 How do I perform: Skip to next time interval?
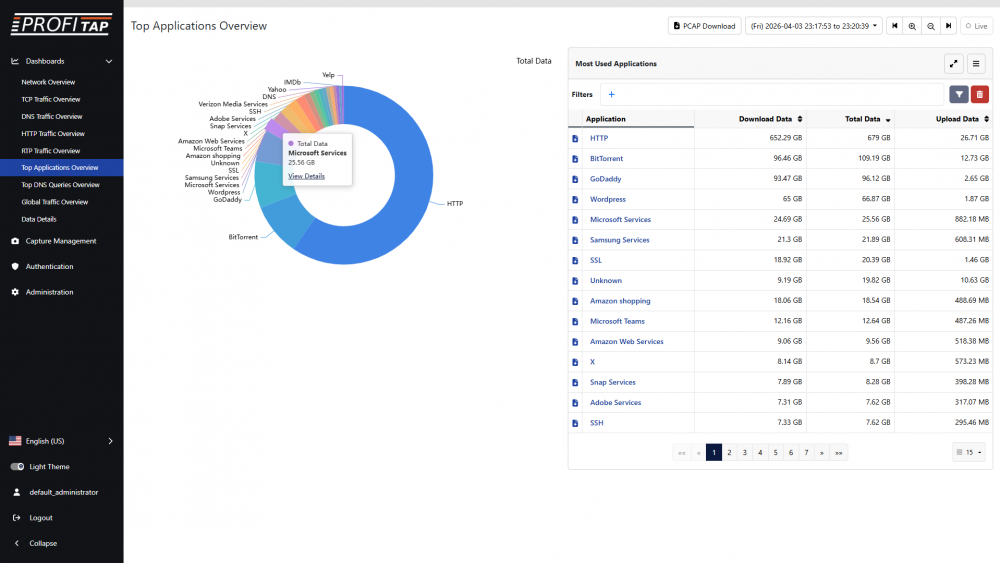(x=948, y=26)
